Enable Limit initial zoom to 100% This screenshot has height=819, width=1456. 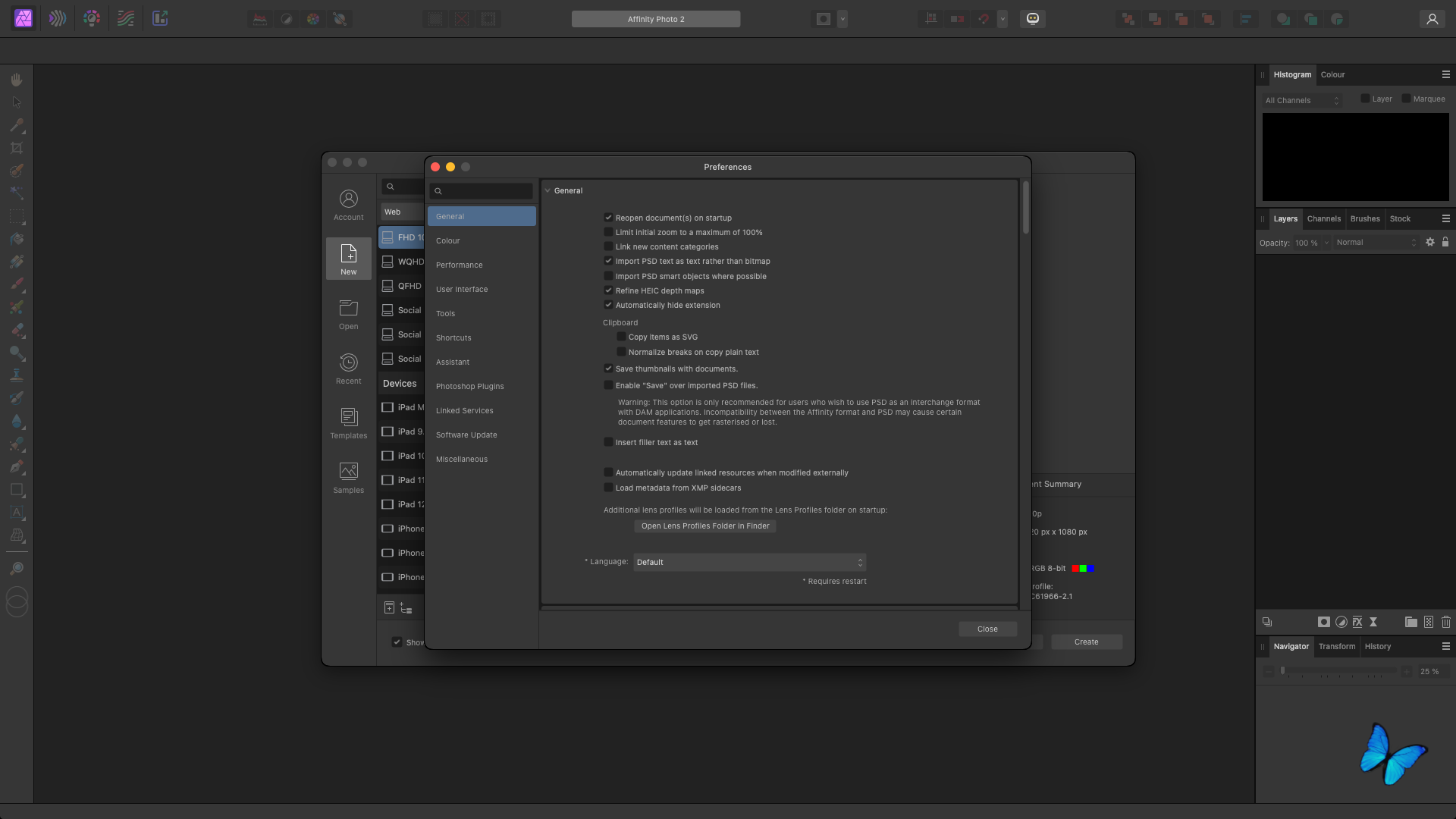click(x=607, y=232)
